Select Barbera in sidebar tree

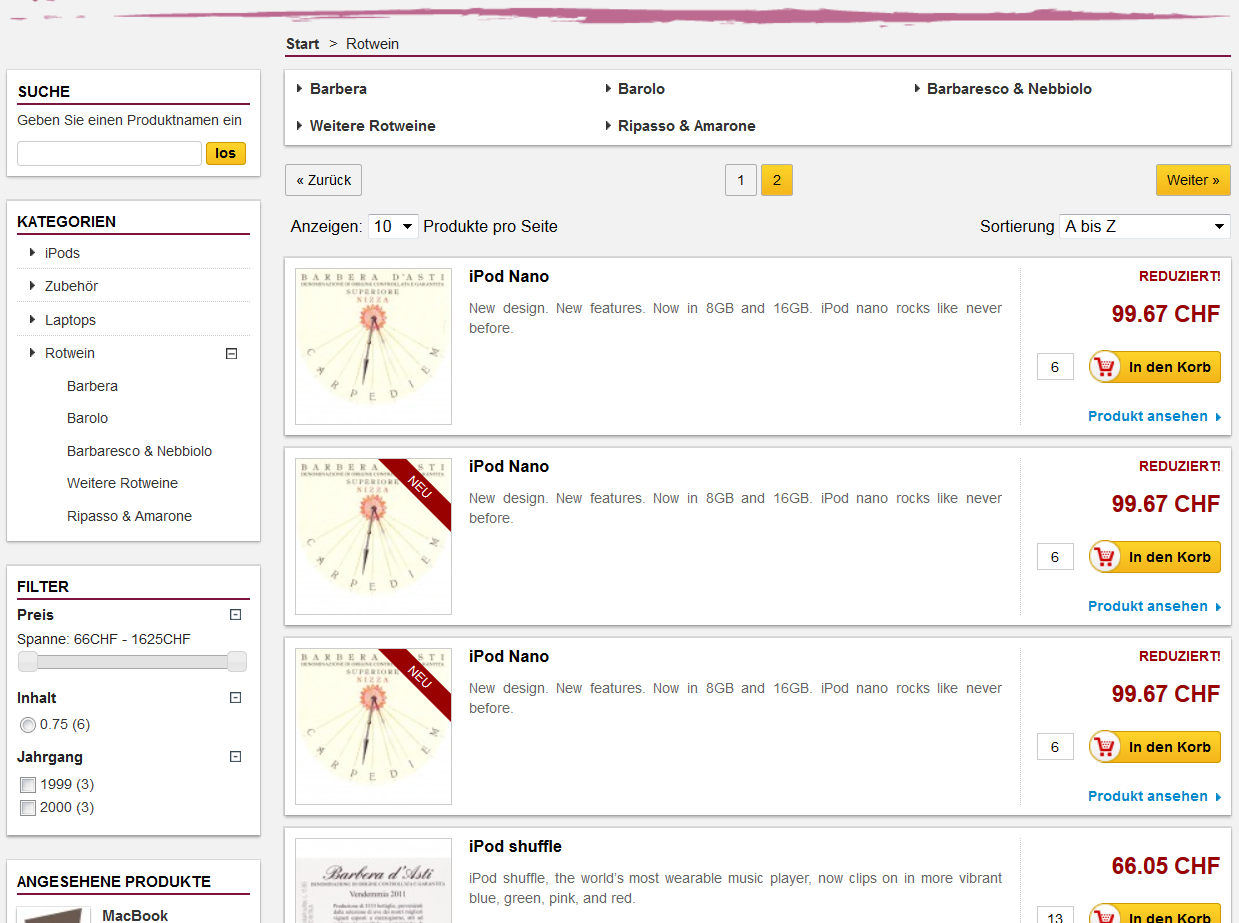[92, 386]
